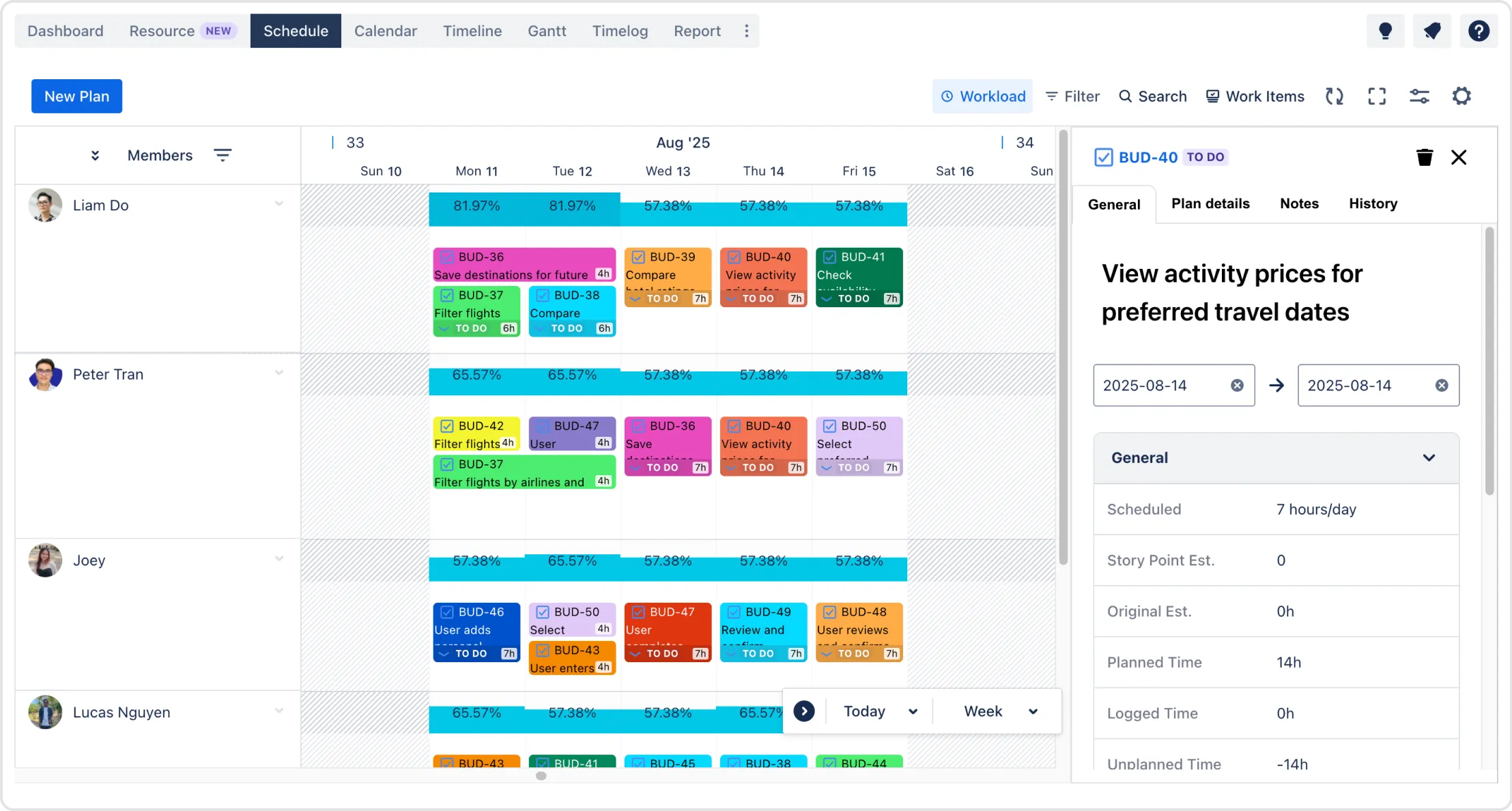
Task: Click Peter Tran's Tue 12 workload bar 65.57%
Action: pos(572,380)
